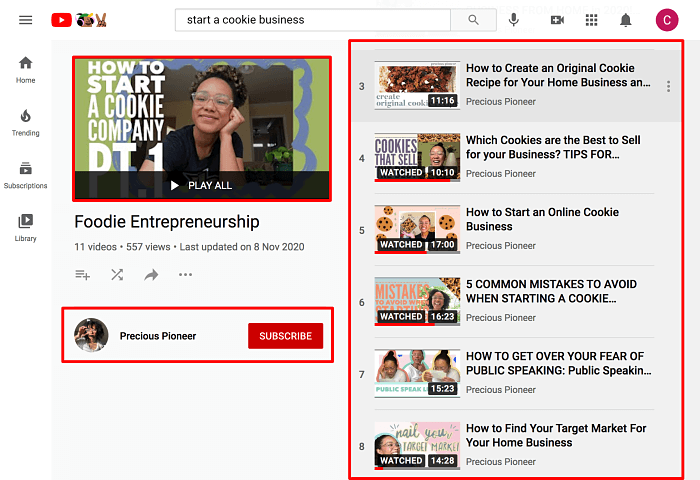Open playlist more options ellipsis
The image size is (700, 480).
pyautogui.click(x=185, y=275)
